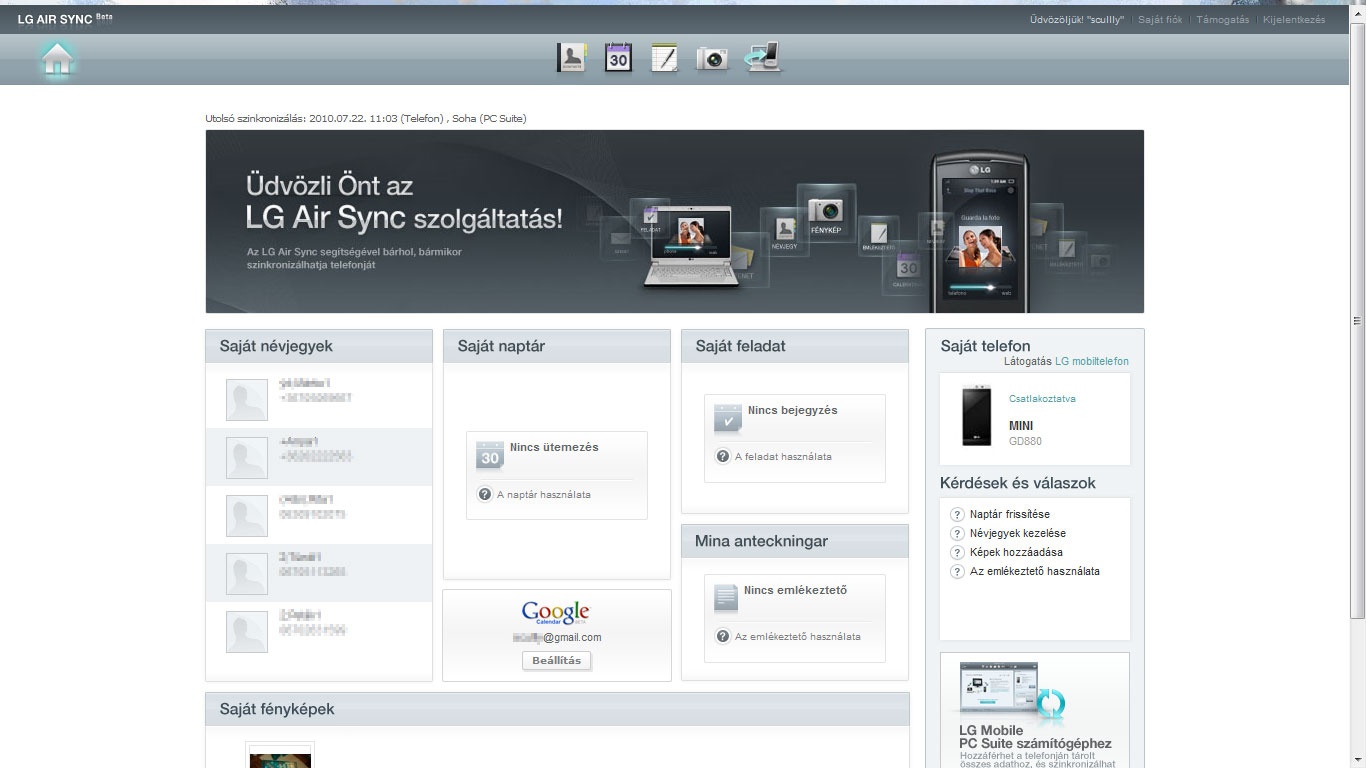Screen dimensions: 1366x768
Task: Open the notepad icon in the top toolbar
Action: (664, 58)
